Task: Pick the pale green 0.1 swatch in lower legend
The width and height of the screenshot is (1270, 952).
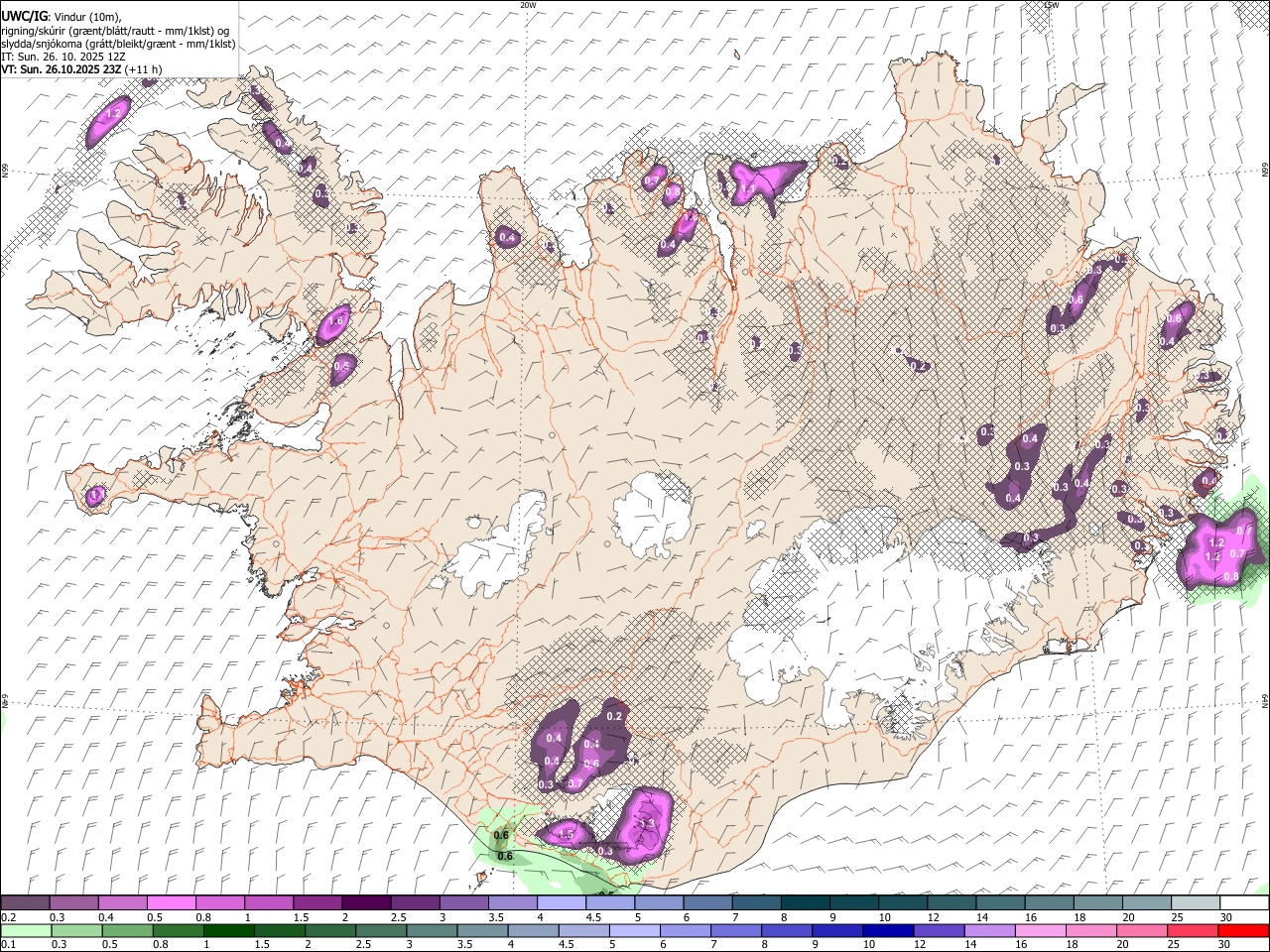Action: point(26,930)
